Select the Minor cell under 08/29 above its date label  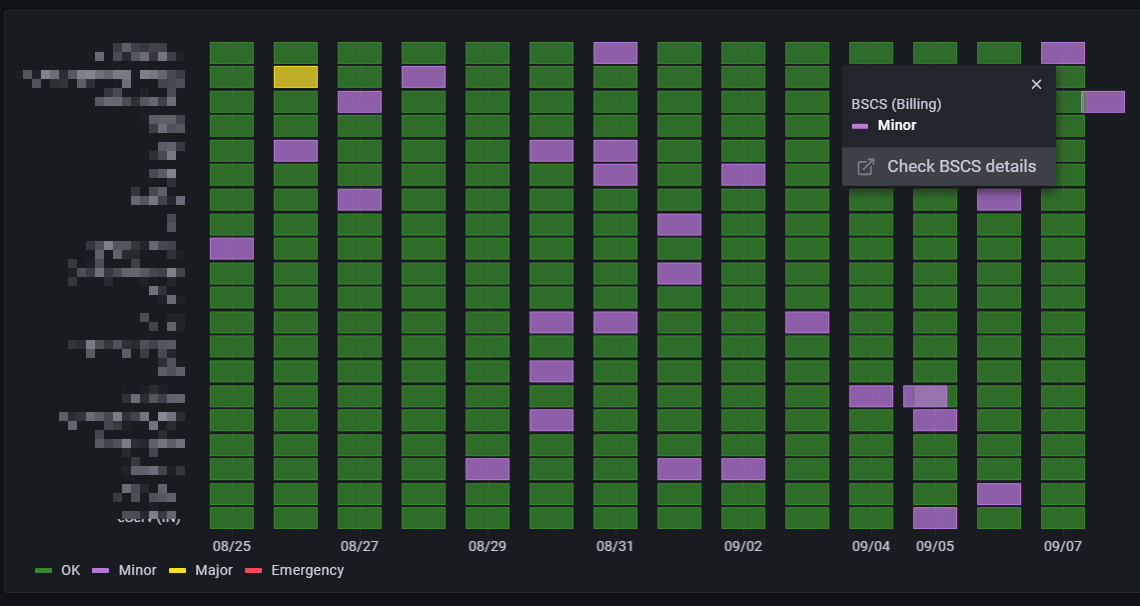point(488,468)
